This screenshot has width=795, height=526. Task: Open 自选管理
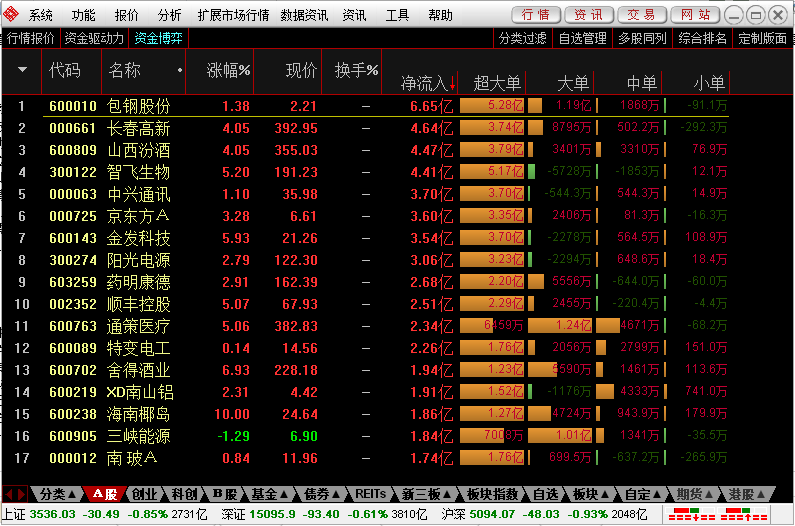[x=583, y=39]
